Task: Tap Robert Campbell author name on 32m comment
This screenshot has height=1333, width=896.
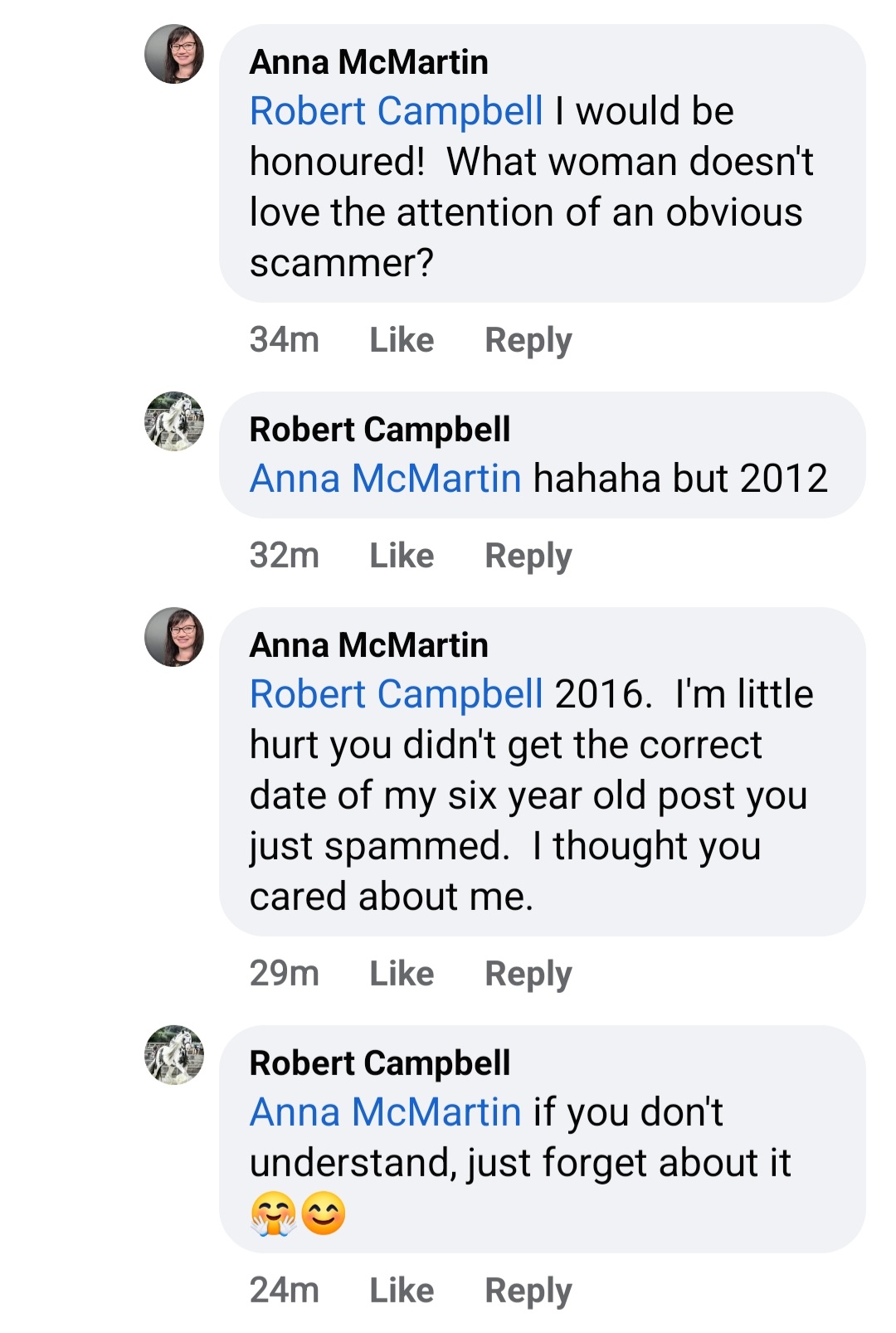Action: pyautogui.click(x=380, y=430)
